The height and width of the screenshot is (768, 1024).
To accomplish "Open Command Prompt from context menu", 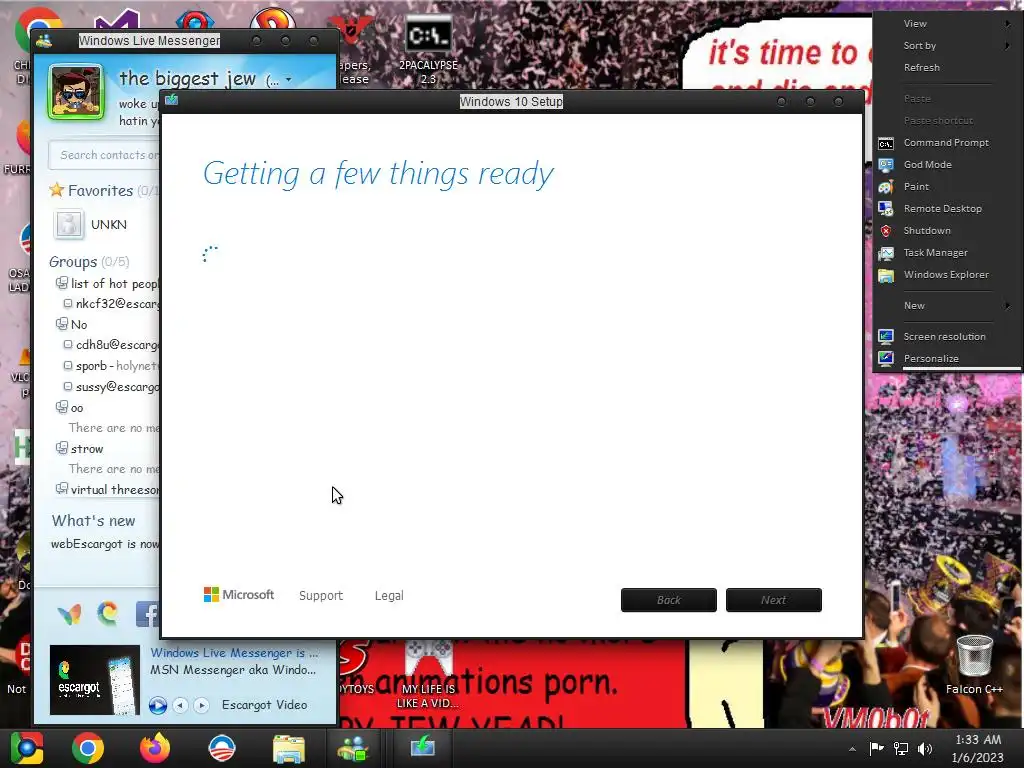I will [x=946, y=142].
